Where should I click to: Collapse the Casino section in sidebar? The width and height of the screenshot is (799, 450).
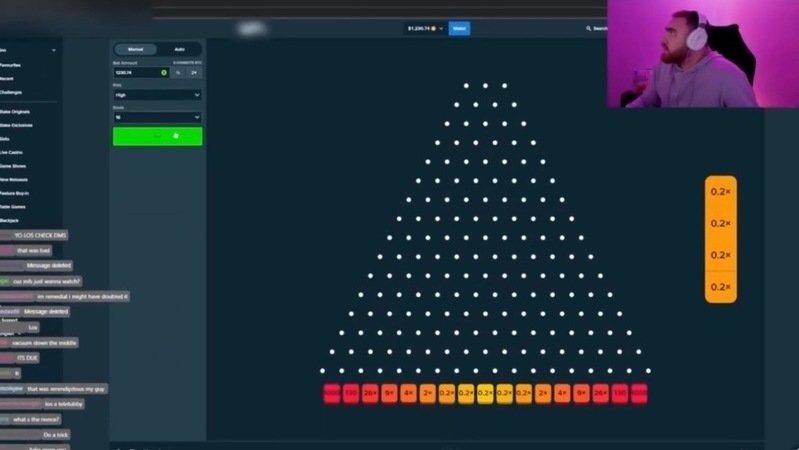click(x=53, y=50)
